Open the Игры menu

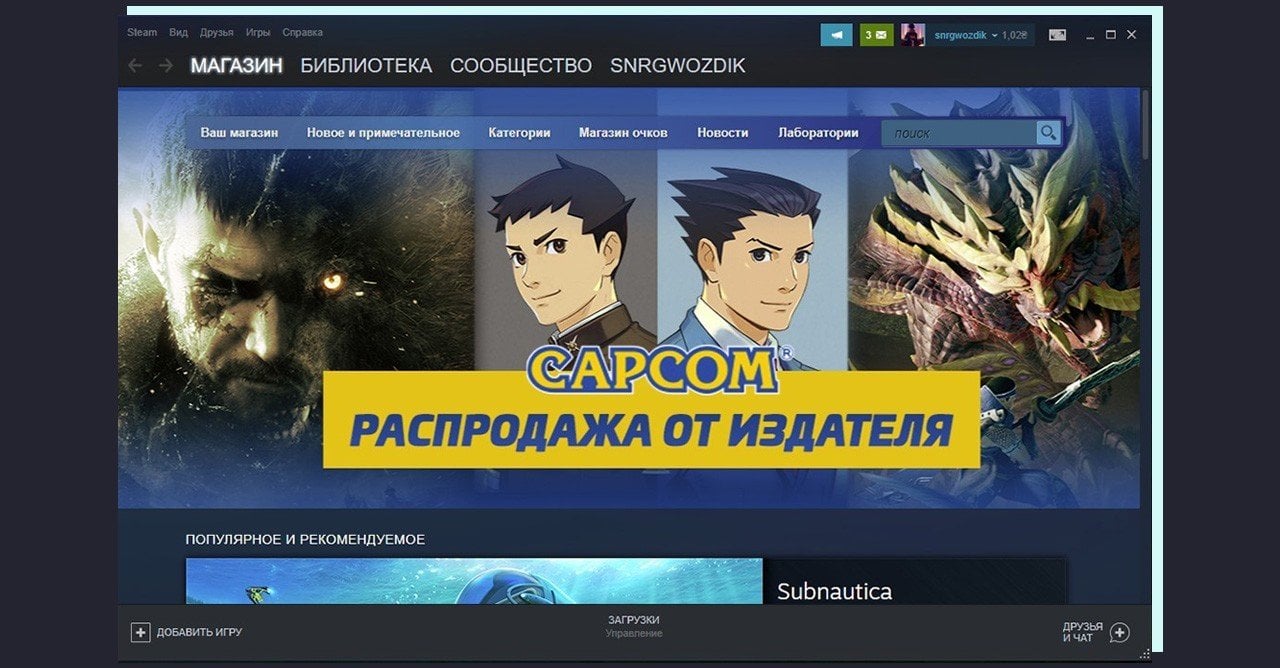(258, 33)
